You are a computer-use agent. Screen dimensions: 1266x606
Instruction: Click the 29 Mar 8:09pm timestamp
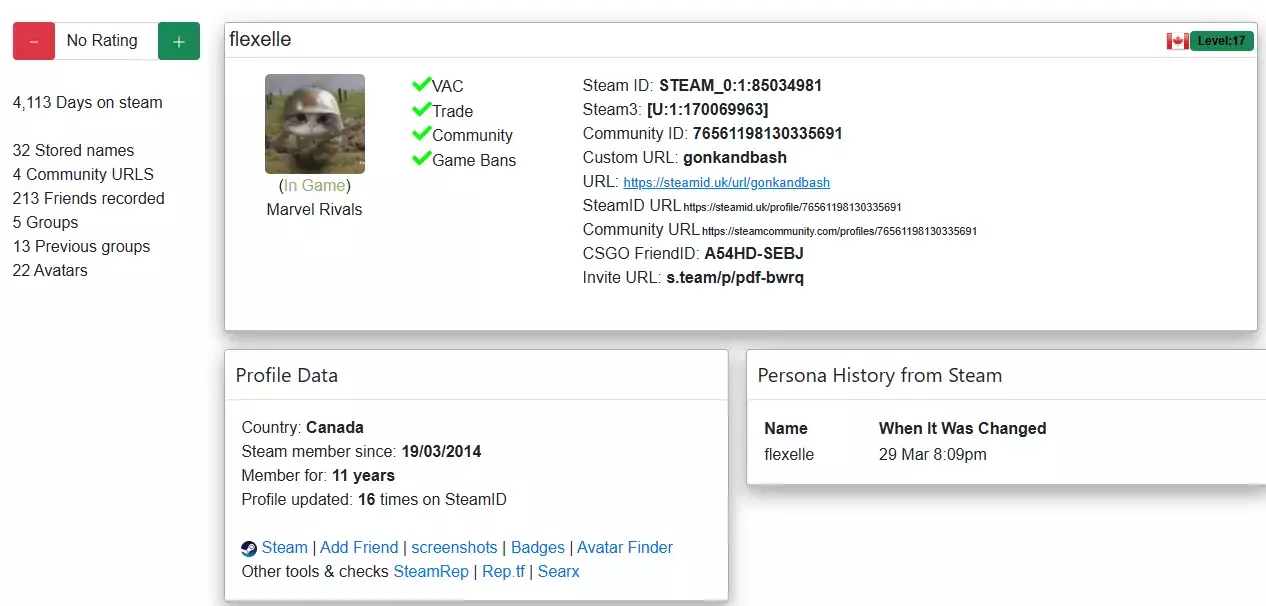pos(933,454)
